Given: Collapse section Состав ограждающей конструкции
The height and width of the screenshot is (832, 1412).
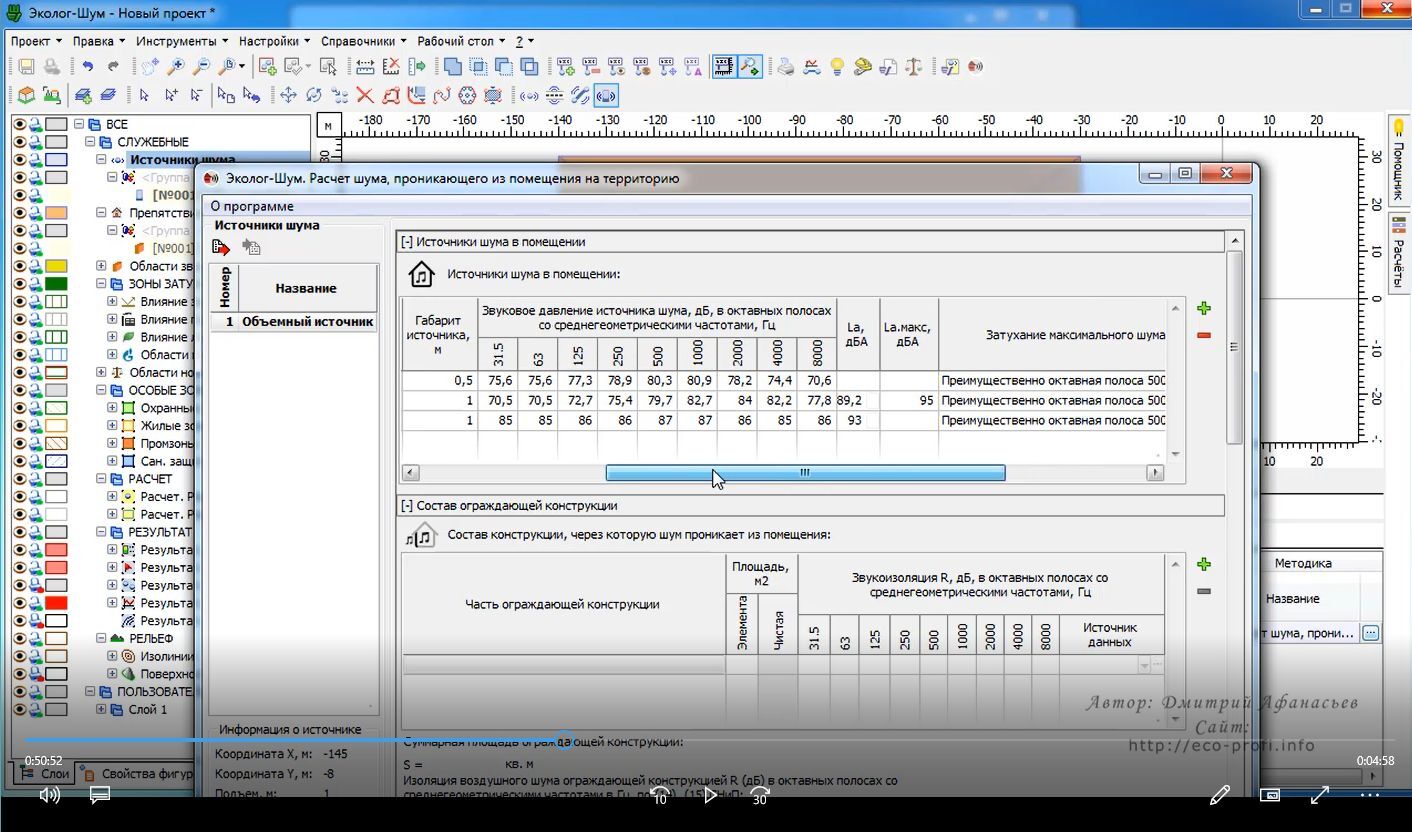Looking at the screenshot, I should (407, 506).
